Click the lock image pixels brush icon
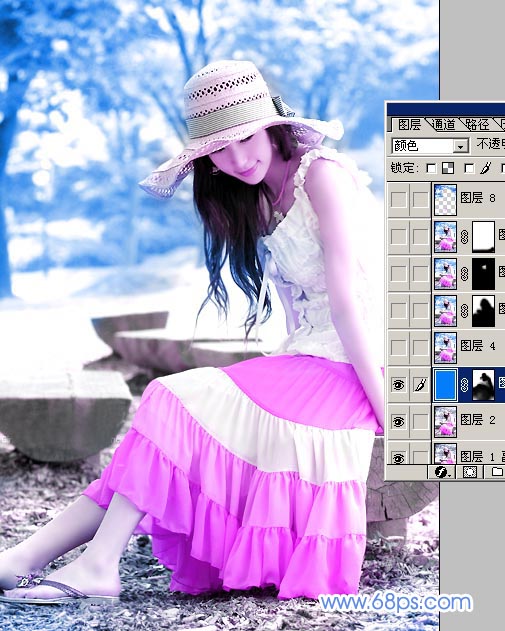 [486, 168]
